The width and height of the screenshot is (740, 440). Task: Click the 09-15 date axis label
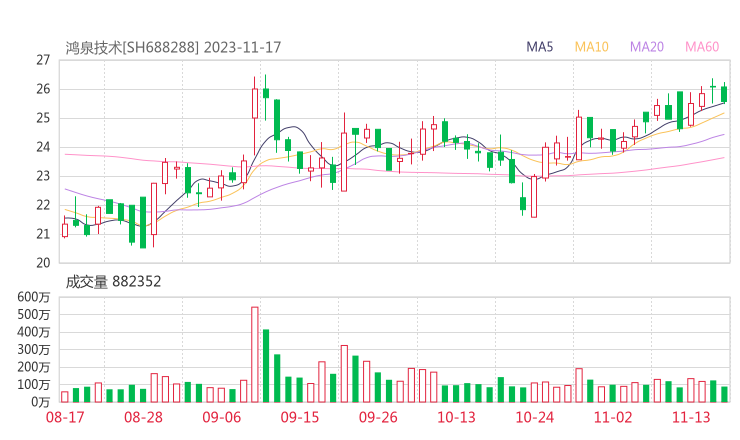pos(299,417)
